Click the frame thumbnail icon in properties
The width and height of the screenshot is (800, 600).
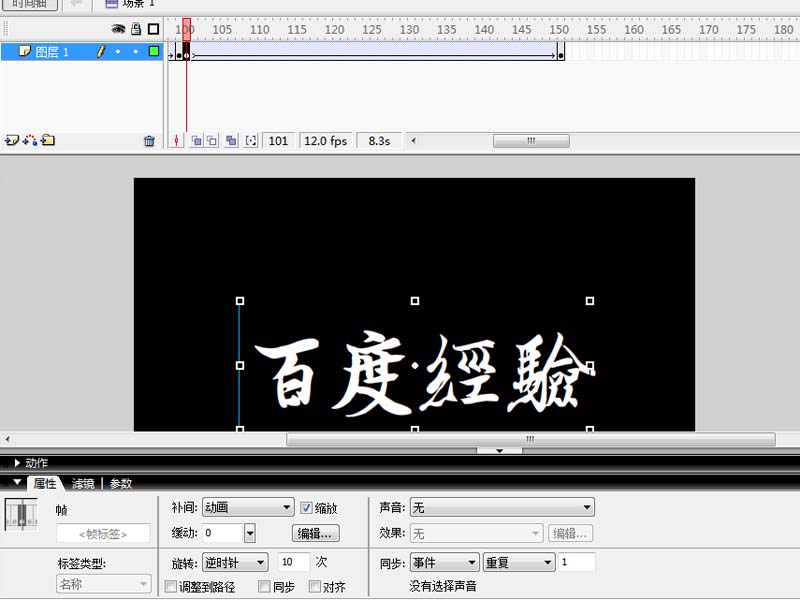click(x=21, y=515)
